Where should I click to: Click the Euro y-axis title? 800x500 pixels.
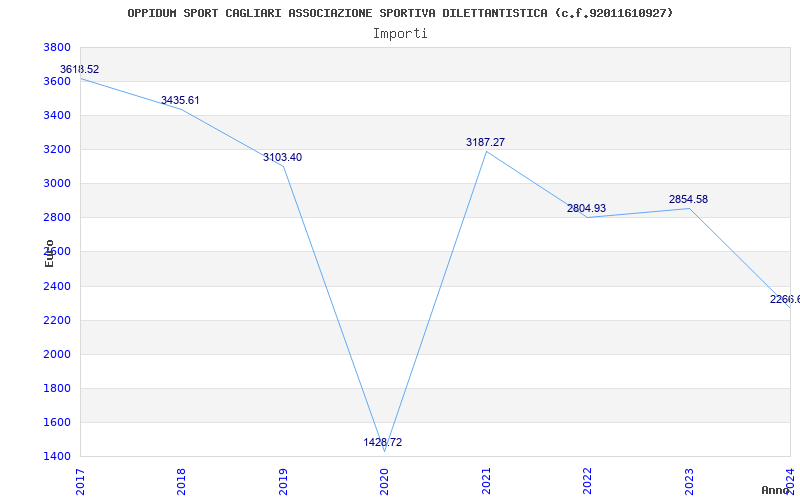click(x=49, y=254)
